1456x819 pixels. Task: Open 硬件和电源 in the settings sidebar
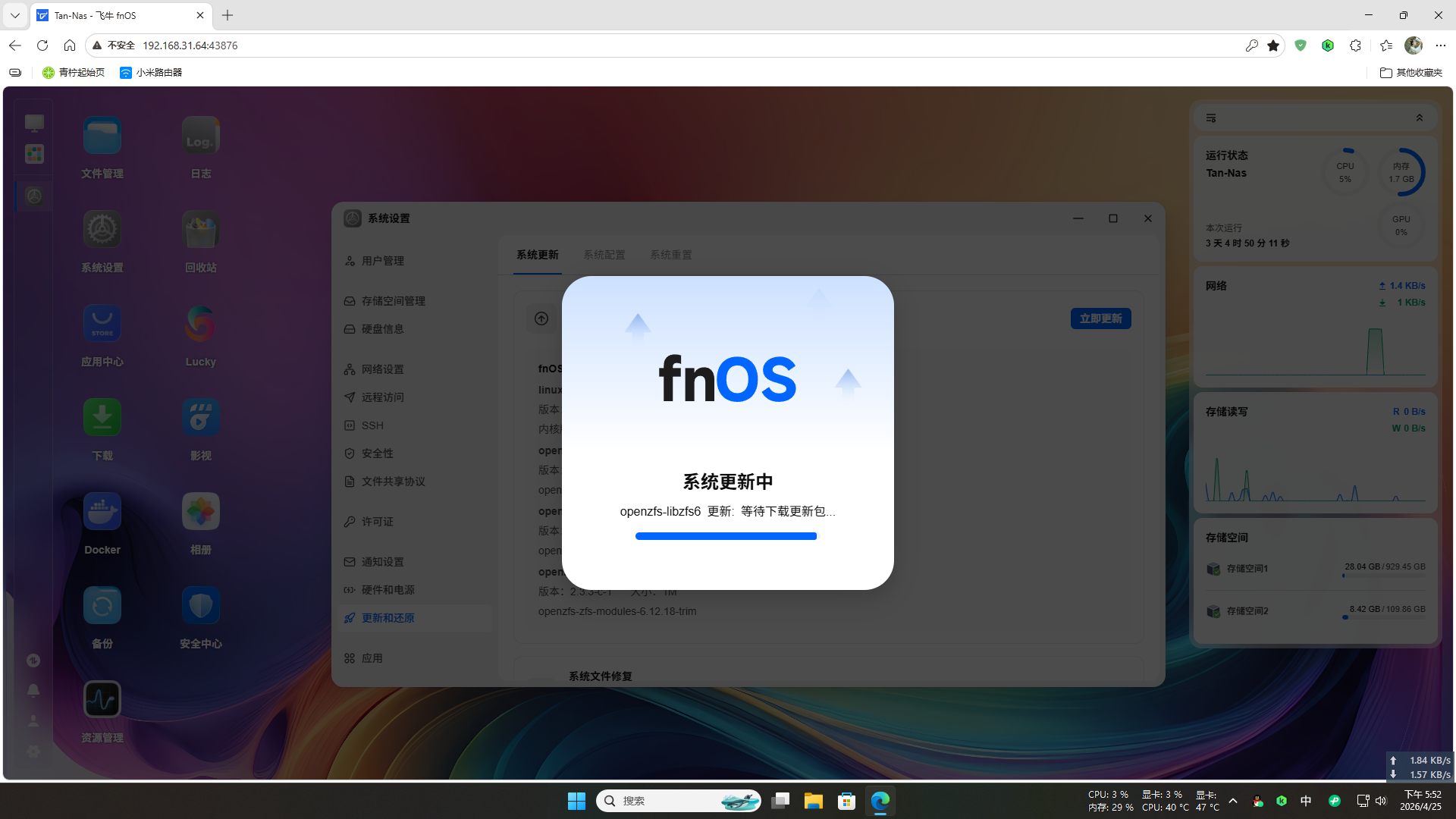tap(416, 590)
